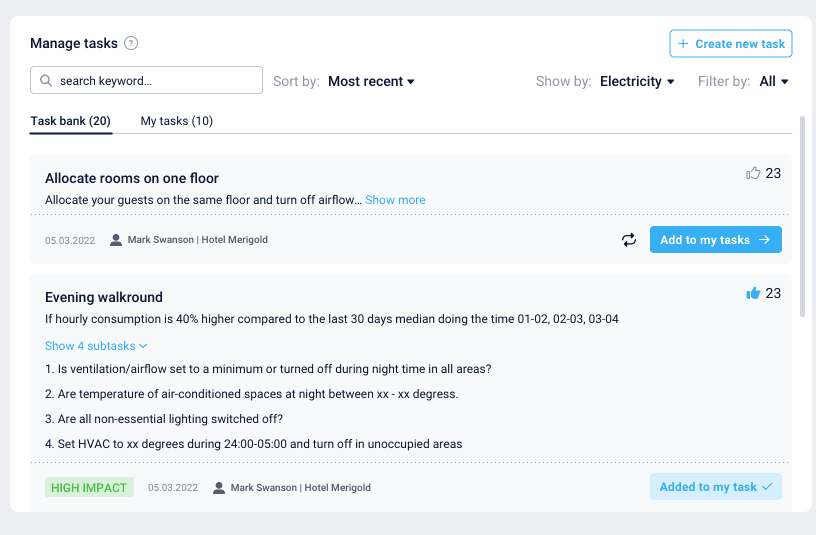Click the search keyword input field
Viewport: 816px width, 535px height.
pyautogui.click(x=155, y=81)
